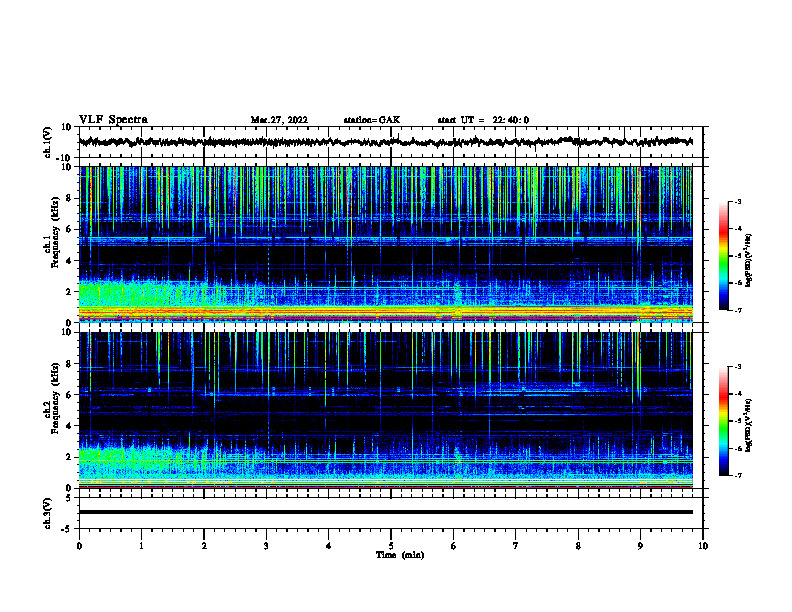The image size is (792, 612).
Task: Click the time axis tick label "6"
Action: point(454,546)
